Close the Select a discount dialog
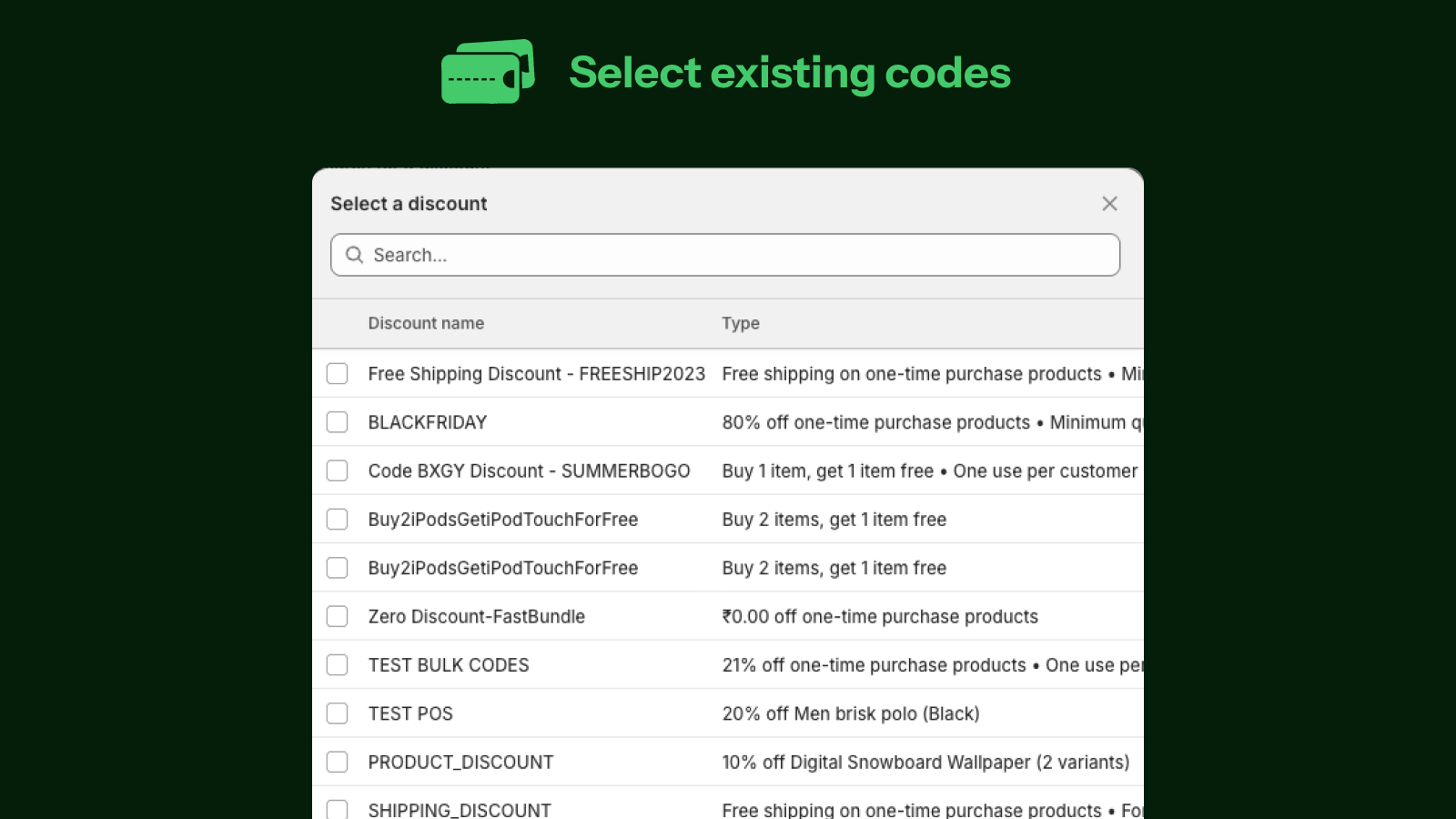The width and height of the screenshot is (1456, 819). click(1109, 204)
